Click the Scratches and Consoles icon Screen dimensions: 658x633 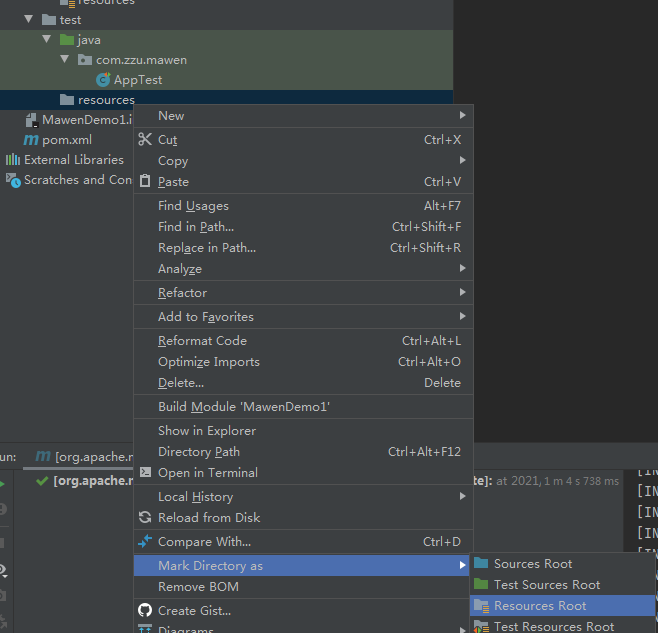[x=13, y=180]
